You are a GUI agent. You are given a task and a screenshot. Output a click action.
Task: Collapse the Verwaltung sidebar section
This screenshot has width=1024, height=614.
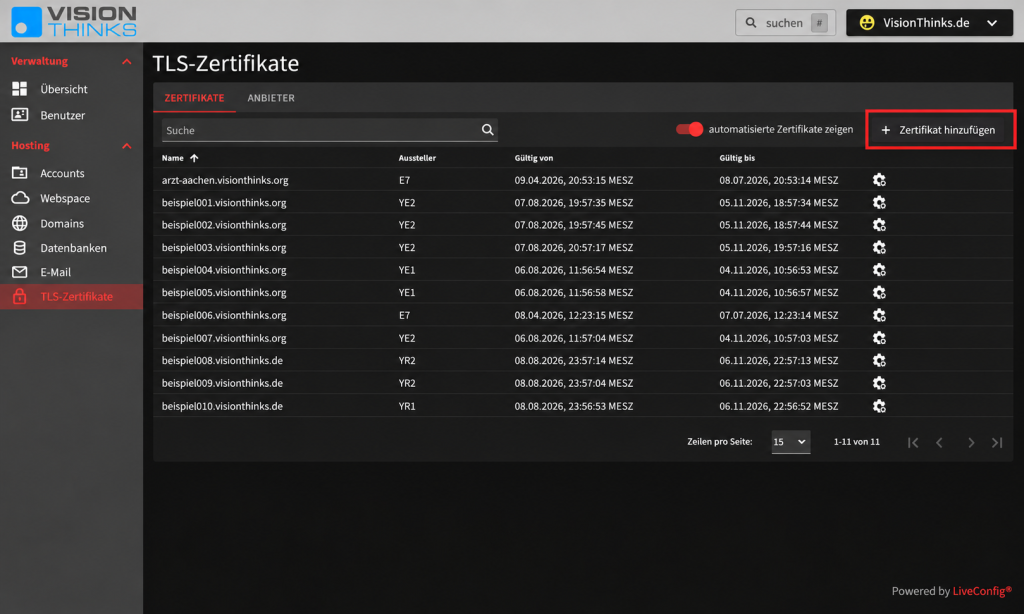pyautogui.click(x=127, y=61)
